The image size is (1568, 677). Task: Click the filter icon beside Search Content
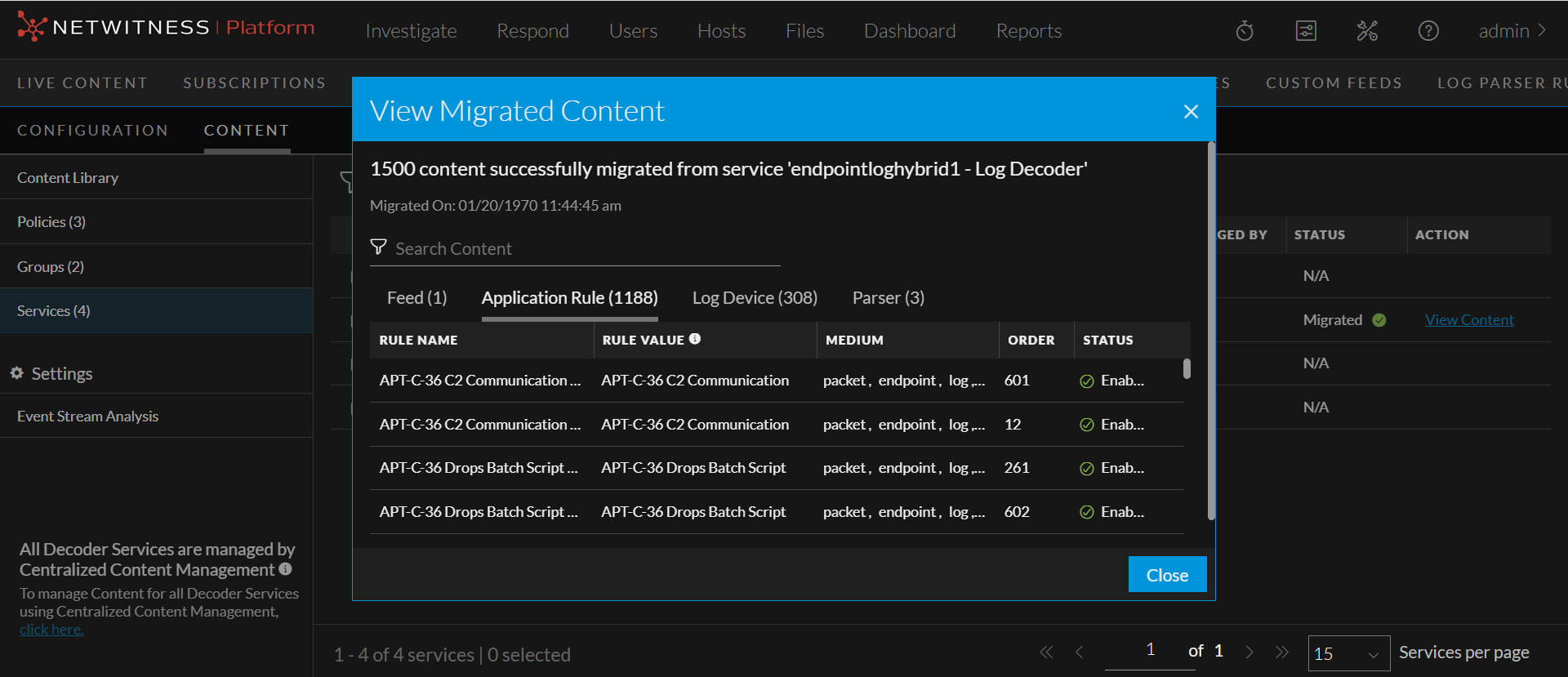378,247
